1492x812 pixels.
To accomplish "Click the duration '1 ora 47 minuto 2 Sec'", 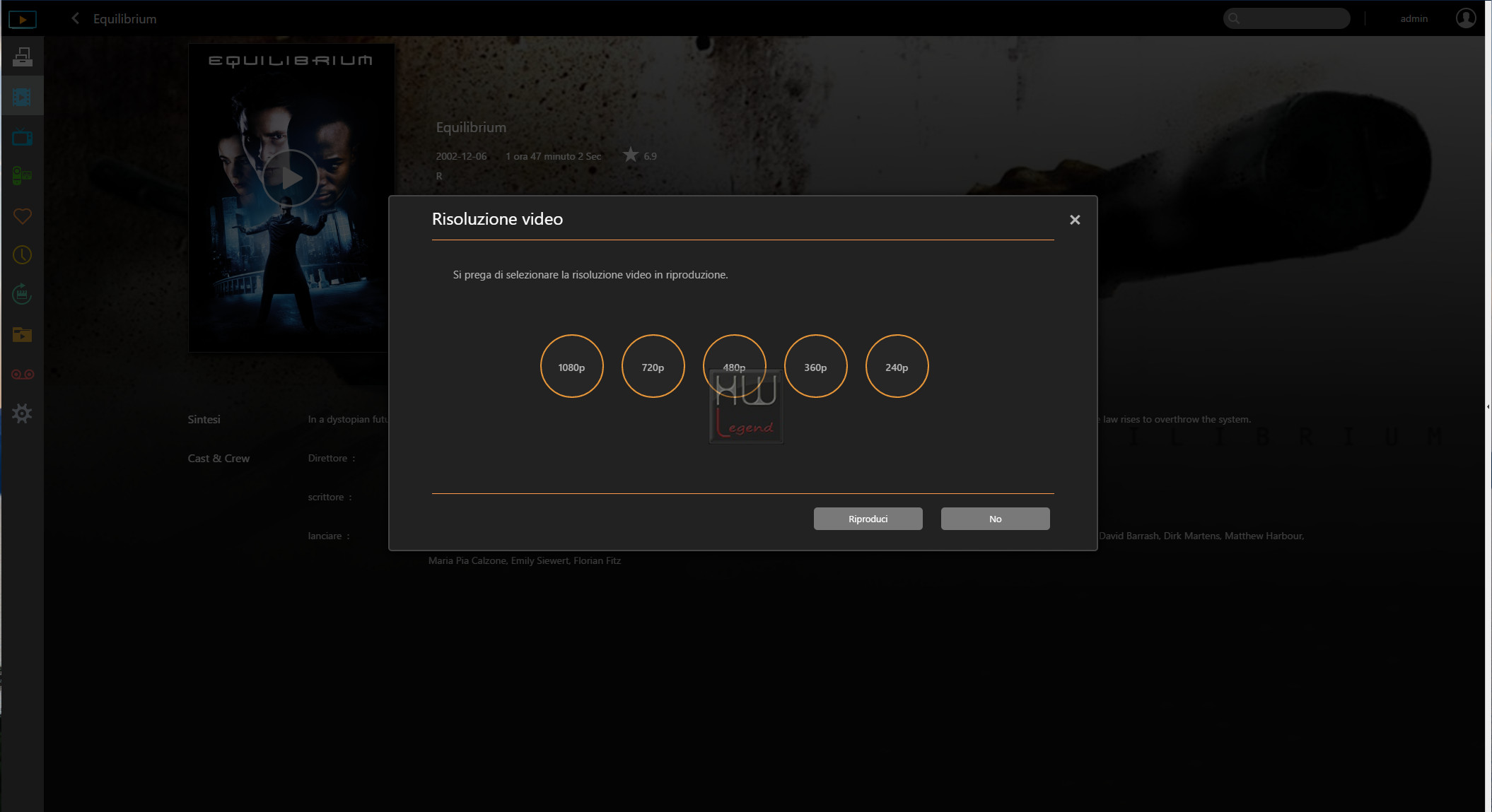I will [553, 156].
